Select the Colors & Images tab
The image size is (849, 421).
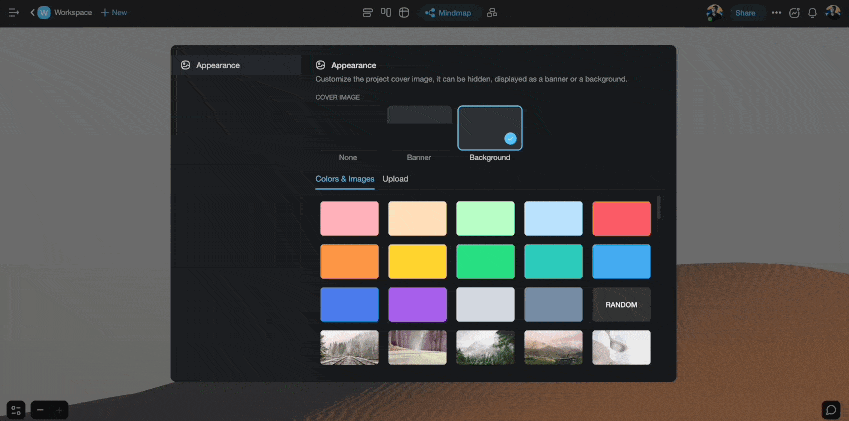click(344, 179)
